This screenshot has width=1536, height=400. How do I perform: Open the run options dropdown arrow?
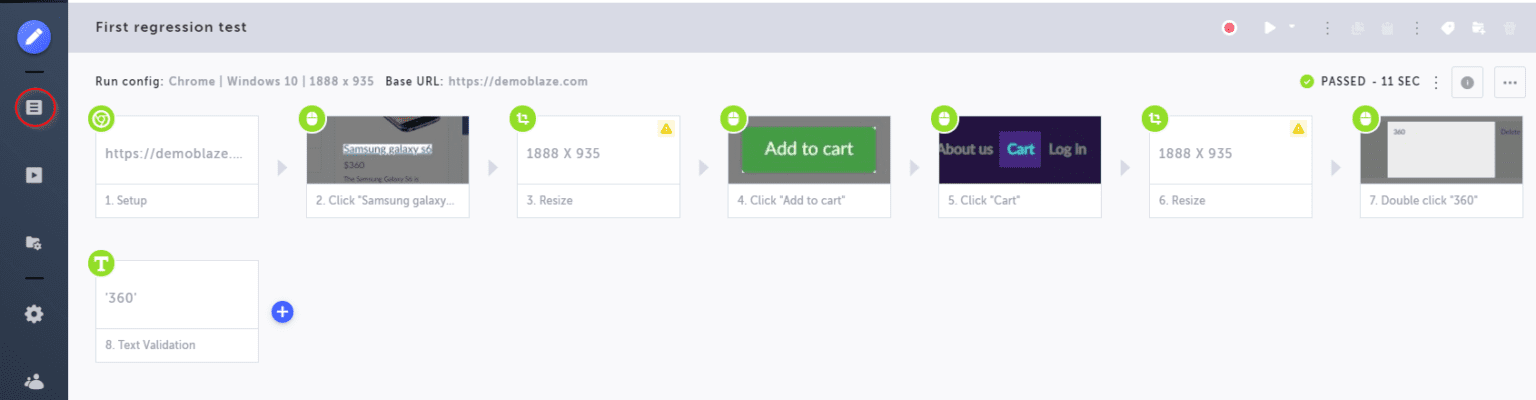coord(1292,27)
